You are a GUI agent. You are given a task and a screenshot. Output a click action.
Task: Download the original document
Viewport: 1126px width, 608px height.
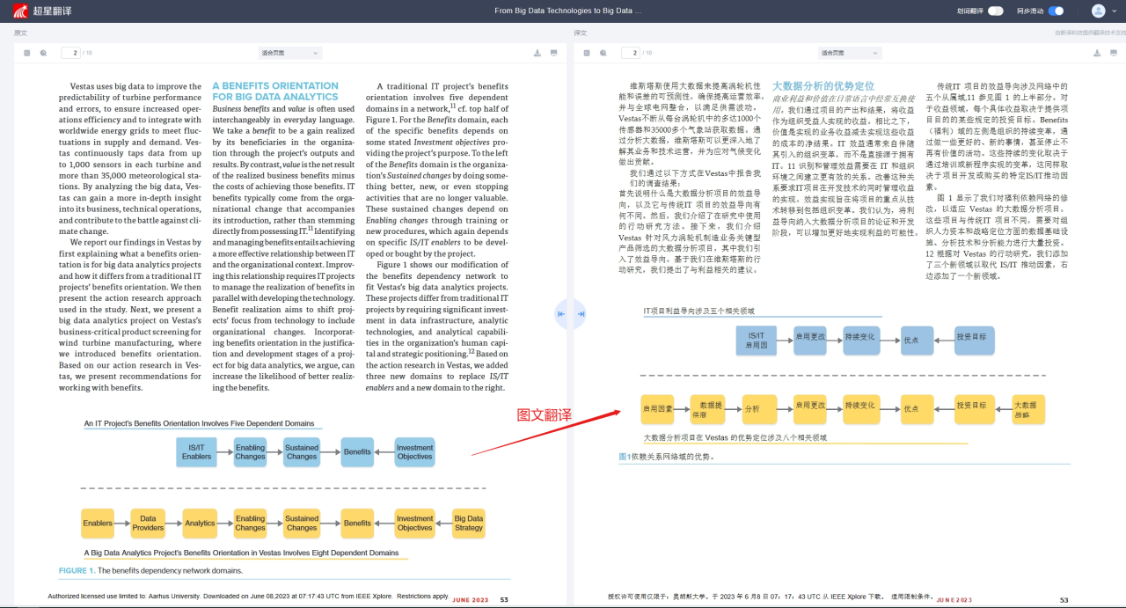(538, 52)
